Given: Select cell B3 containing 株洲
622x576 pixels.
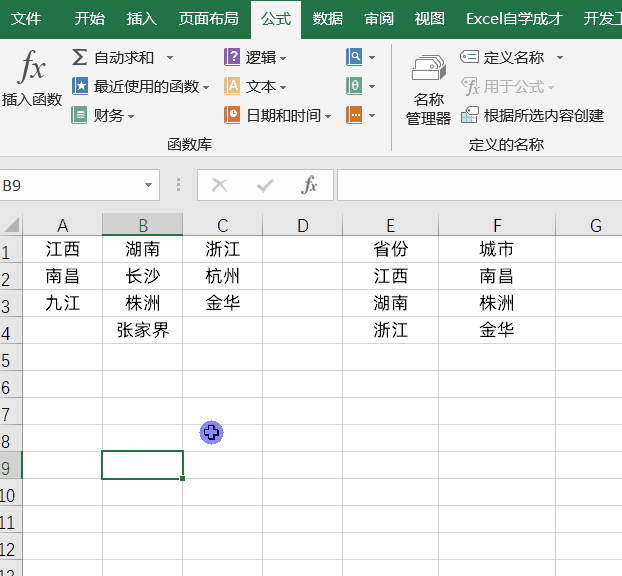Looking at the screenshot, I should 142,303.
